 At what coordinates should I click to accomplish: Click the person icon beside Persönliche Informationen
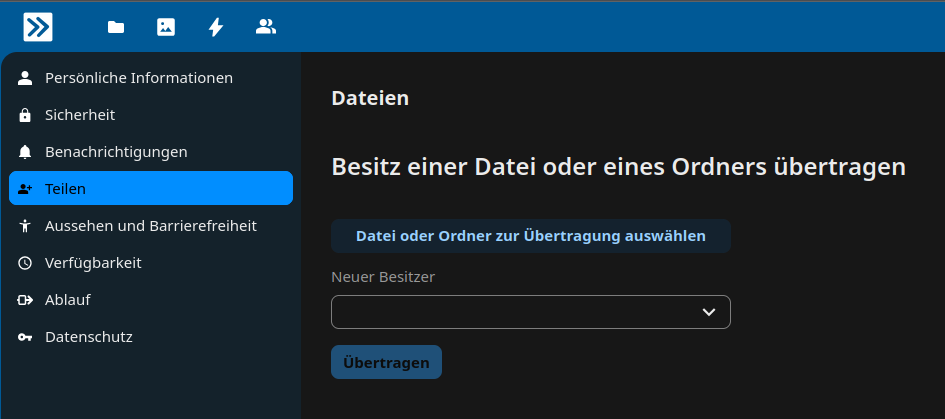tap(26, 78)
